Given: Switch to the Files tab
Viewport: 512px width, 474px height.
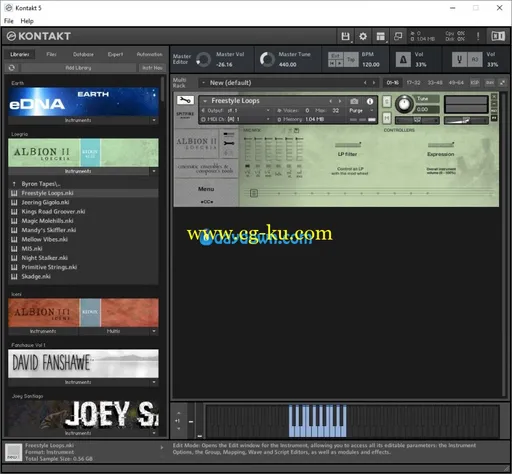Looking at the screenshot, I should 51,54.
